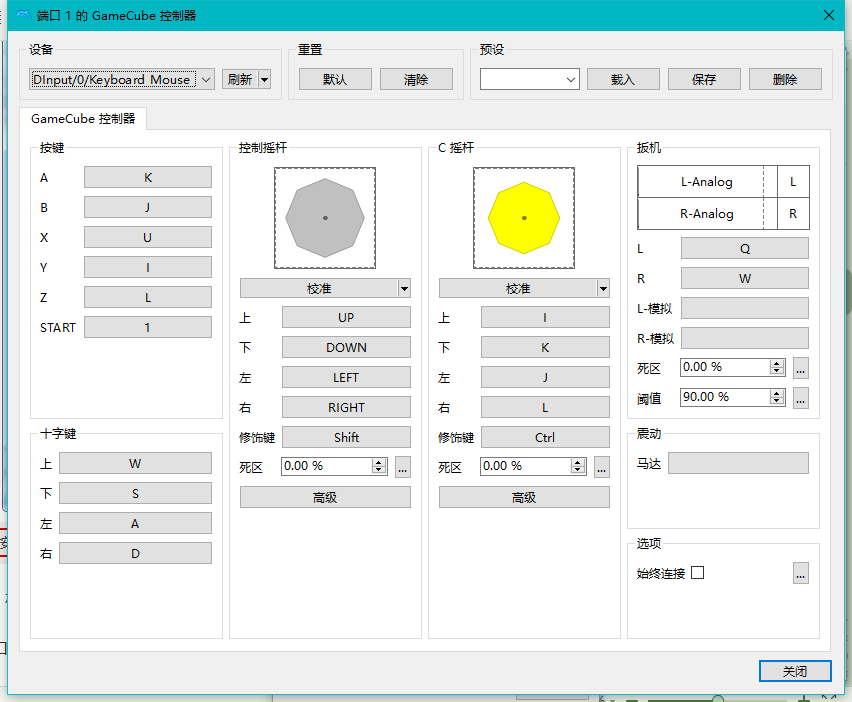Click the L-Analog trigger indicator bar
The height and width of the screenshot is (702, 852).
(x=707, y=181)
